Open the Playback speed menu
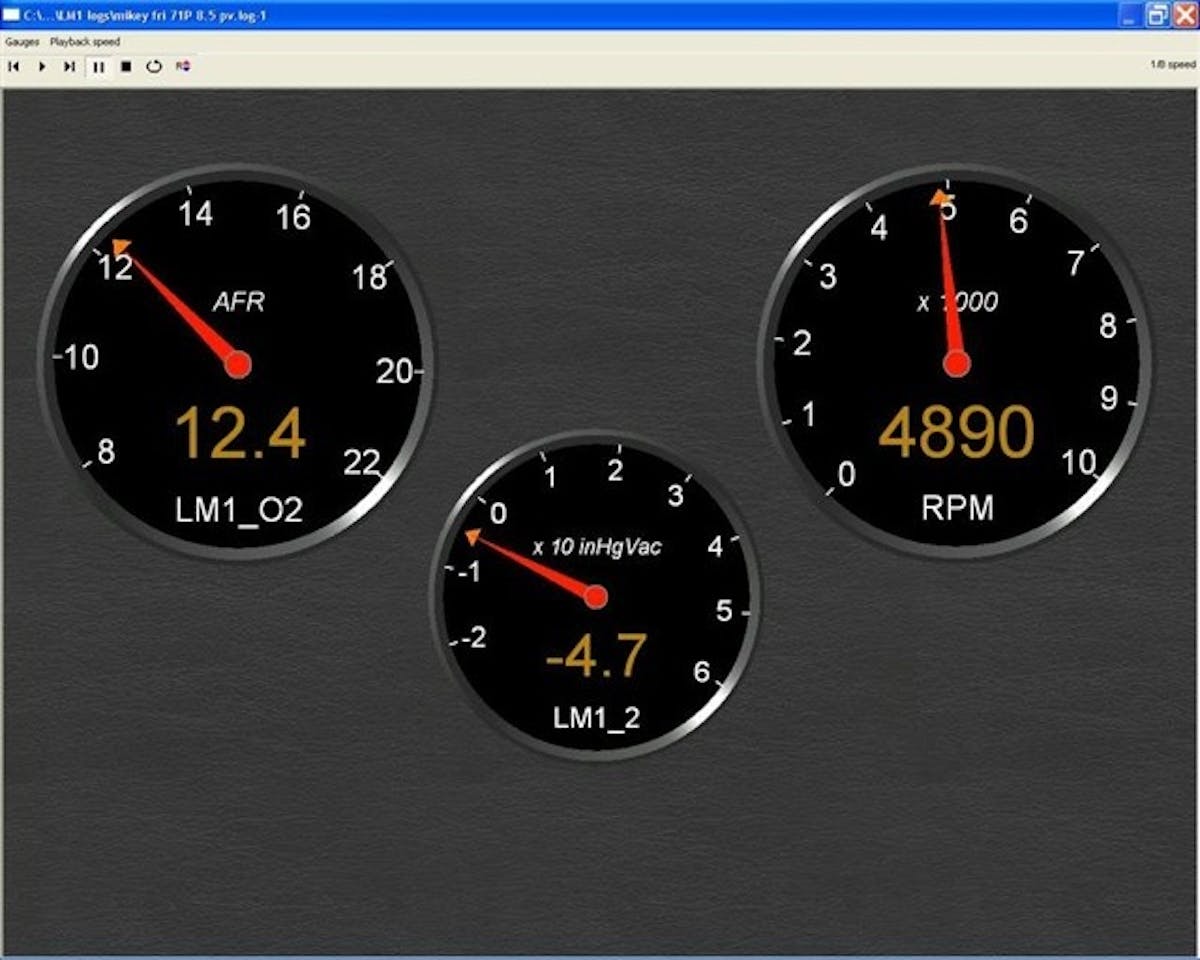 pyautogui.click(x=85, y=42)
